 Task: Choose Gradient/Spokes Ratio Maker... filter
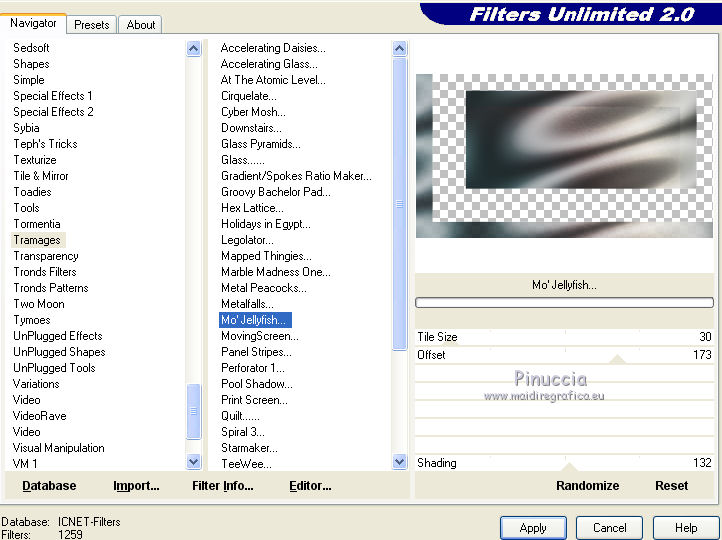296,176
